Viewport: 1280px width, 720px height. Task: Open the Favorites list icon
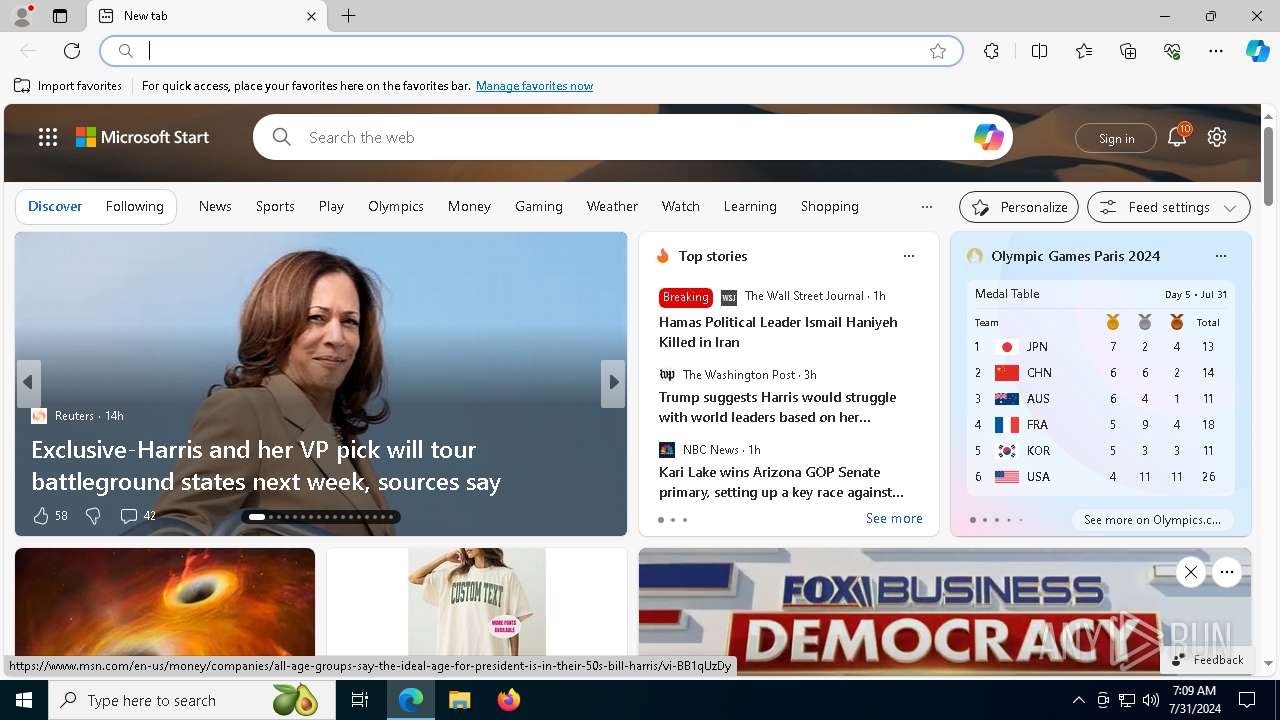tap(1084, 51)
